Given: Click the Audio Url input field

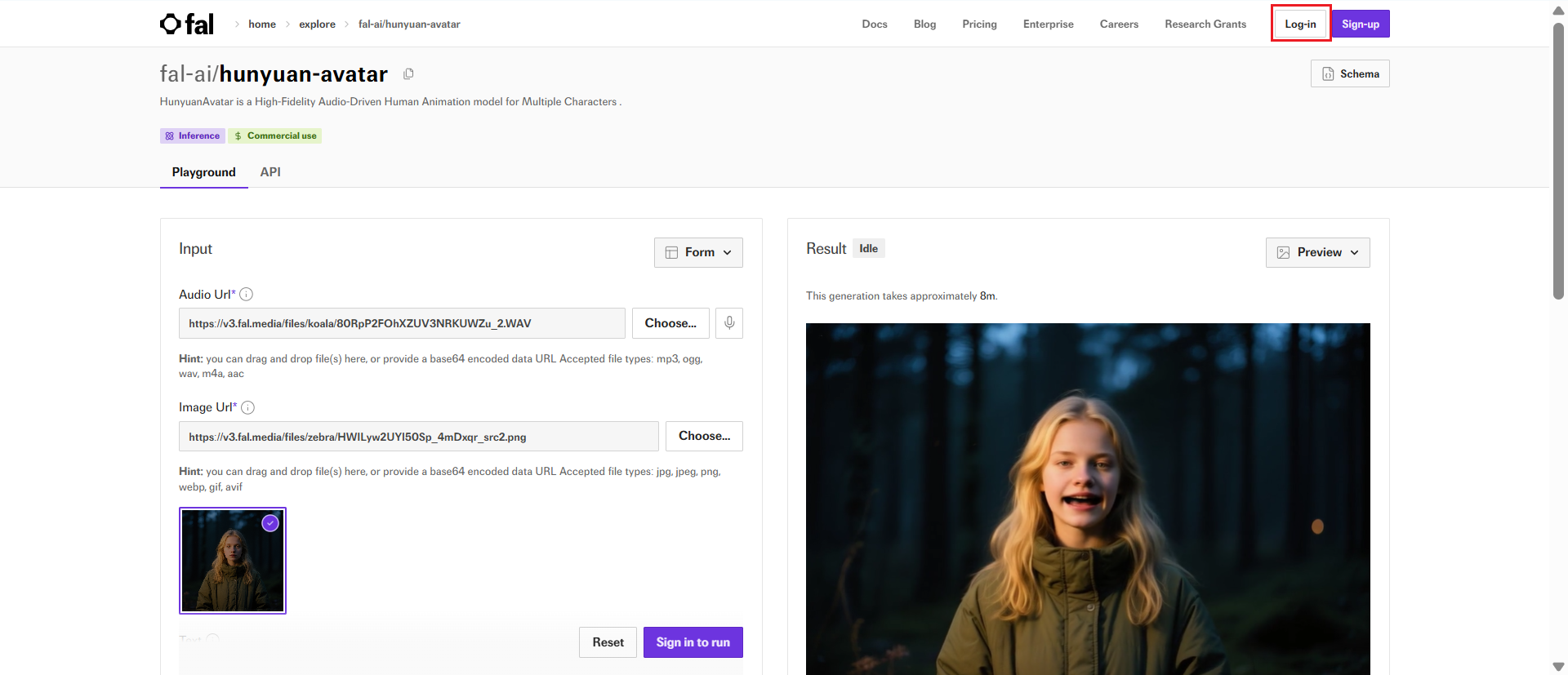Looking at the screenshot, I should (x=402, y=324).
